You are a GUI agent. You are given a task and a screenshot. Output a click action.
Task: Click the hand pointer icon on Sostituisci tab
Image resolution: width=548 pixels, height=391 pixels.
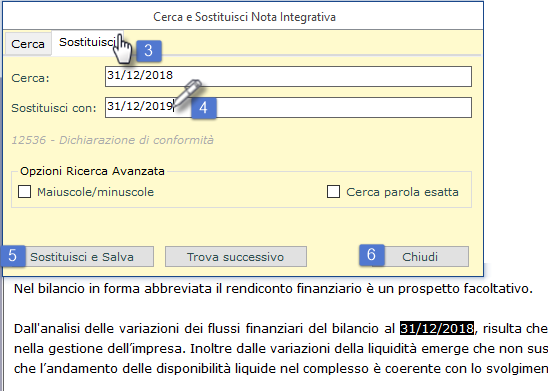123,49
